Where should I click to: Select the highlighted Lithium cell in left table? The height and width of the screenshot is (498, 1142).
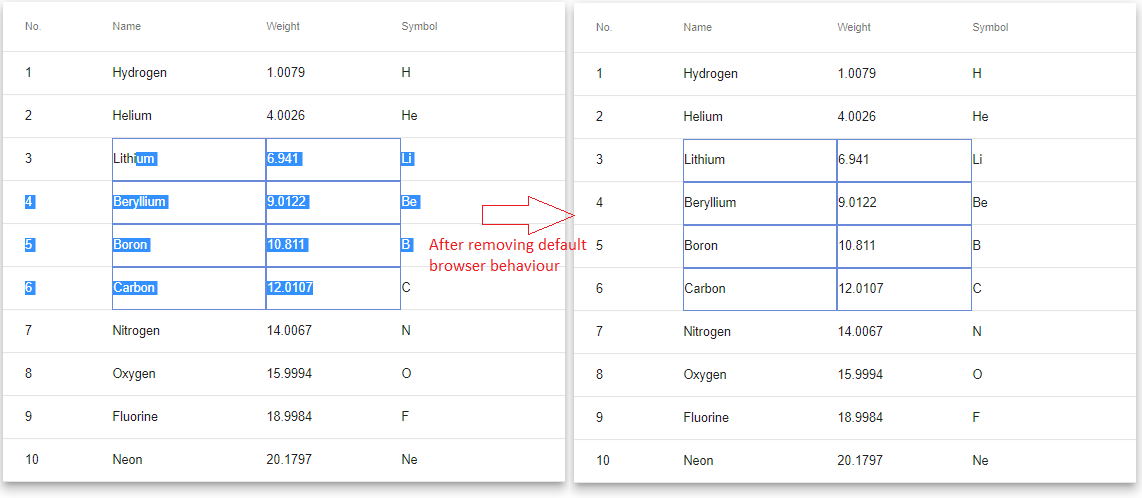coord(189,159)
